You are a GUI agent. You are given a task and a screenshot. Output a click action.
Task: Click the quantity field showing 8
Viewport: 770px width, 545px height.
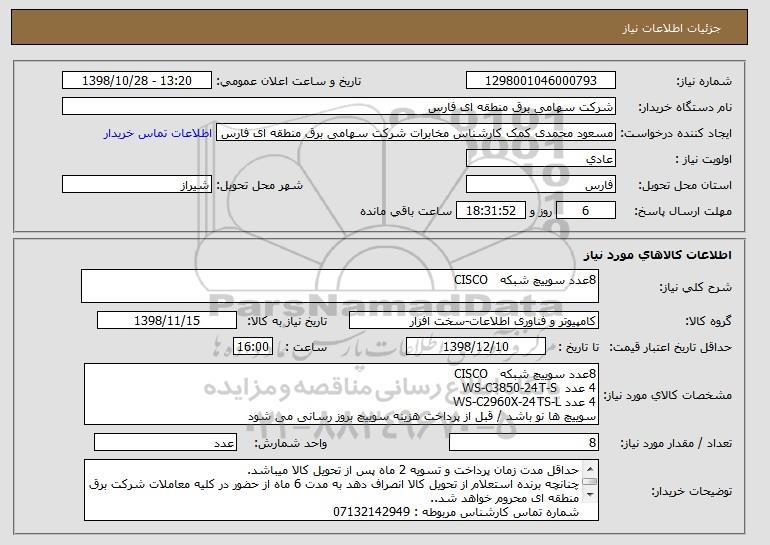tap(524, 442)
